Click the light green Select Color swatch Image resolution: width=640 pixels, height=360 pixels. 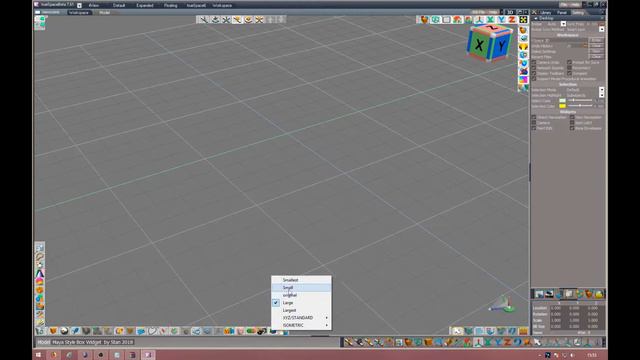[562, 100]
